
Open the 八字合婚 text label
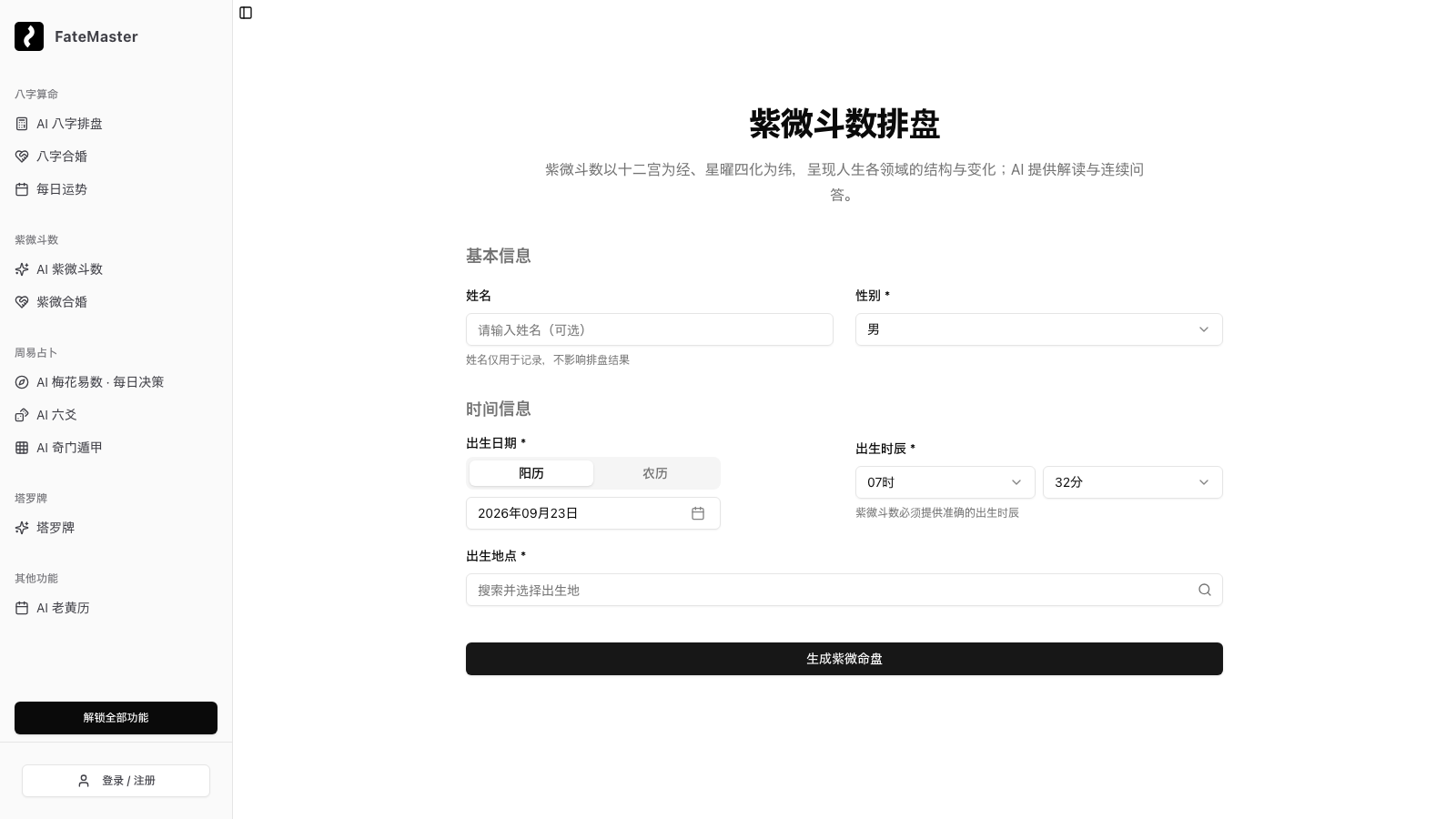[62, 157]
